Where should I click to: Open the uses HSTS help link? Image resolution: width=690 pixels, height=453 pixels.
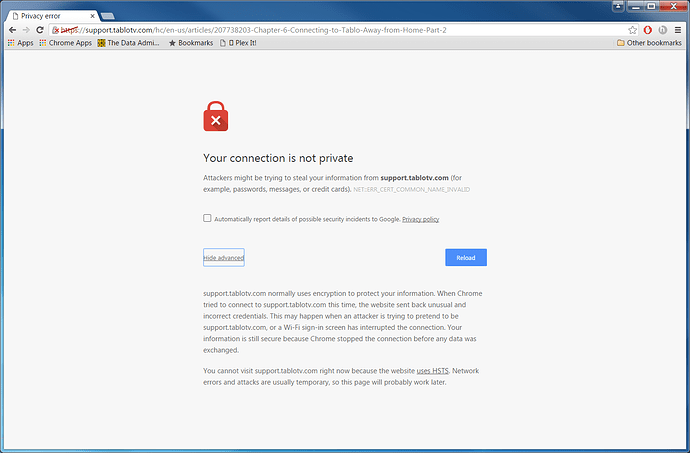433,371
